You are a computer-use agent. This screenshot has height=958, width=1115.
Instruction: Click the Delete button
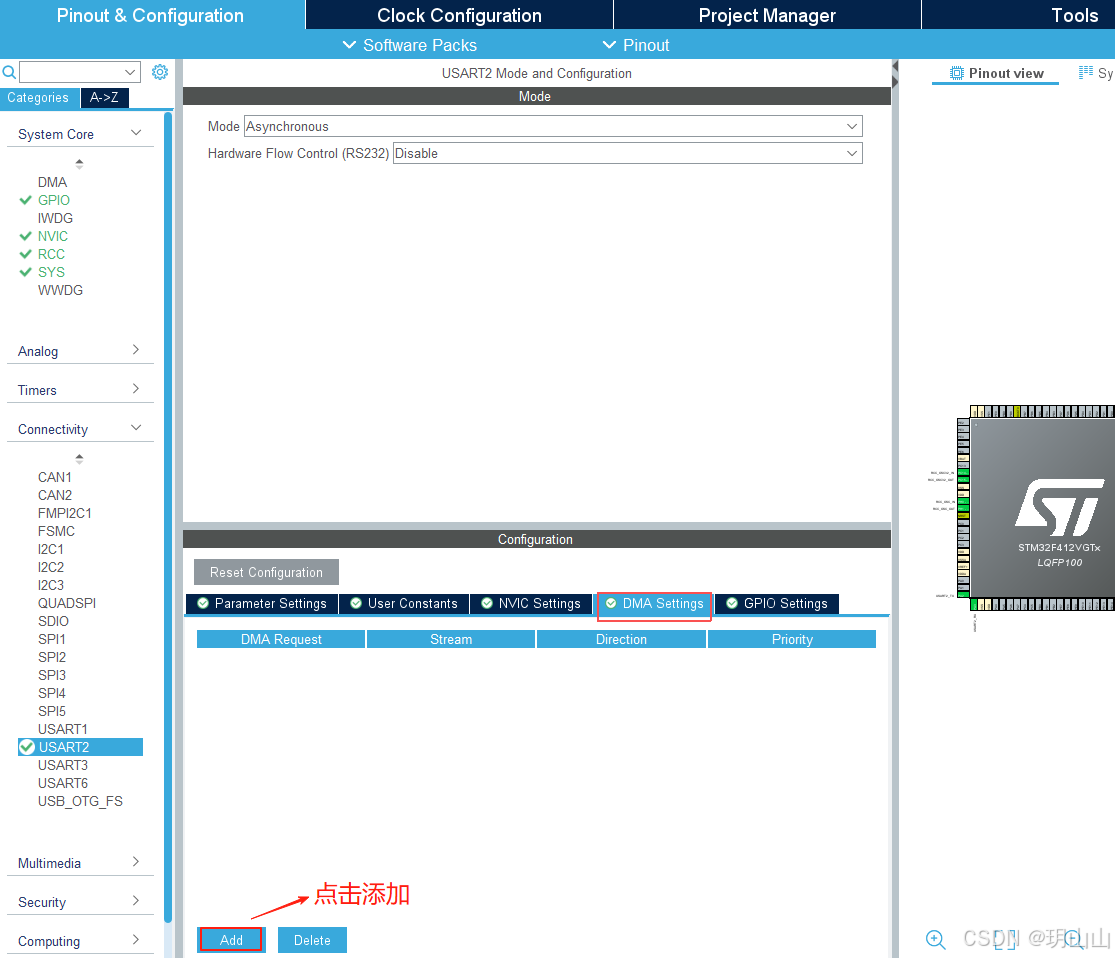point(312,940)
